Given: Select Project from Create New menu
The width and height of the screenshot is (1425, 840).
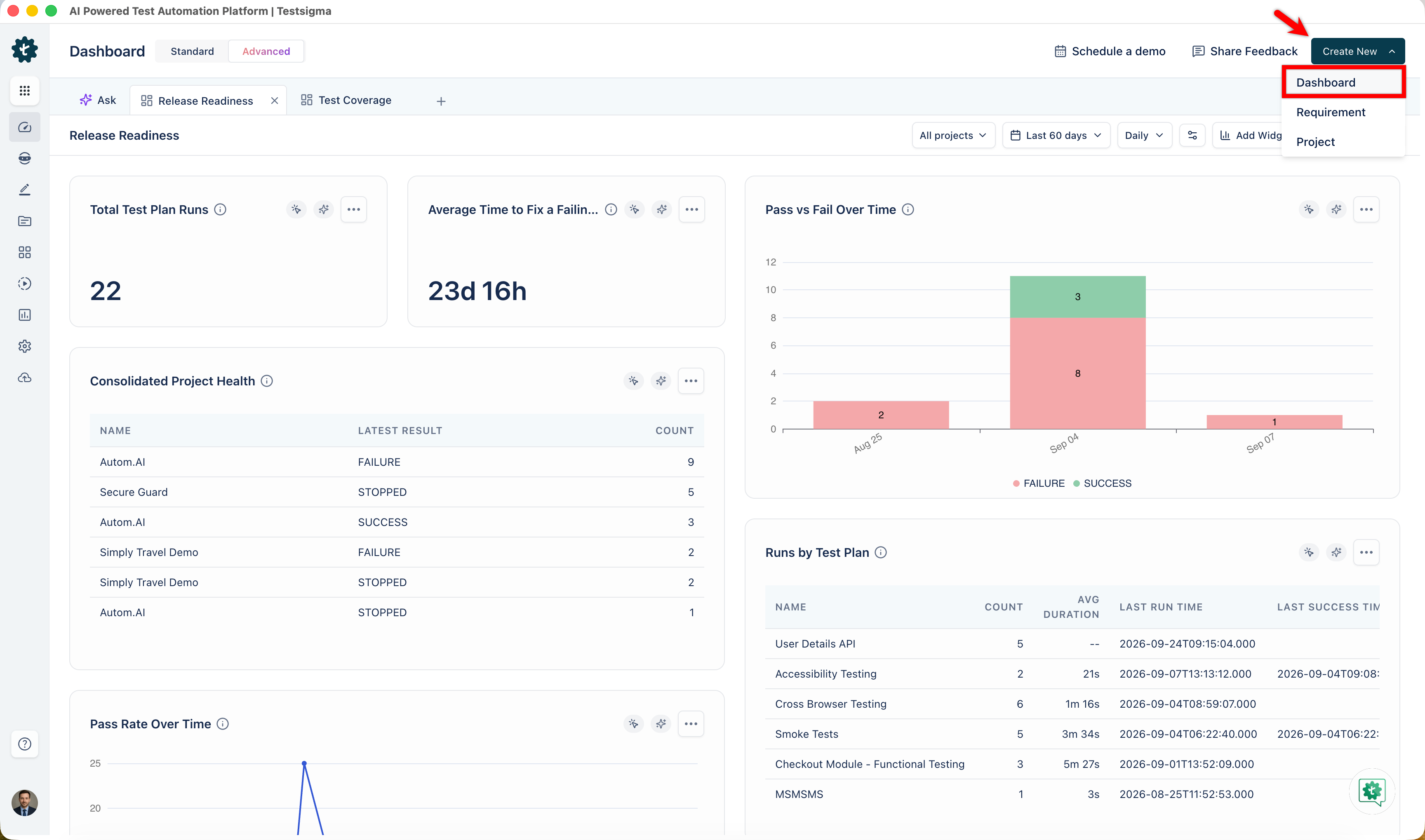Looking at the screenshot, I should pos(1343,141).
